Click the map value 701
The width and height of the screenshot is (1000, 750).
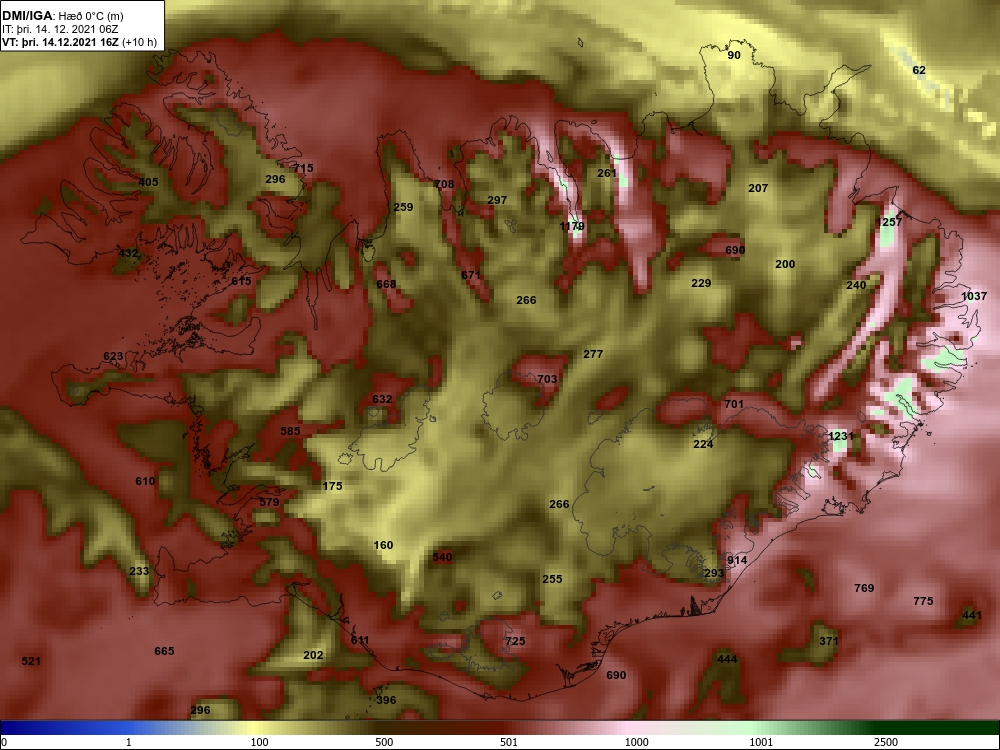(734, 404)
